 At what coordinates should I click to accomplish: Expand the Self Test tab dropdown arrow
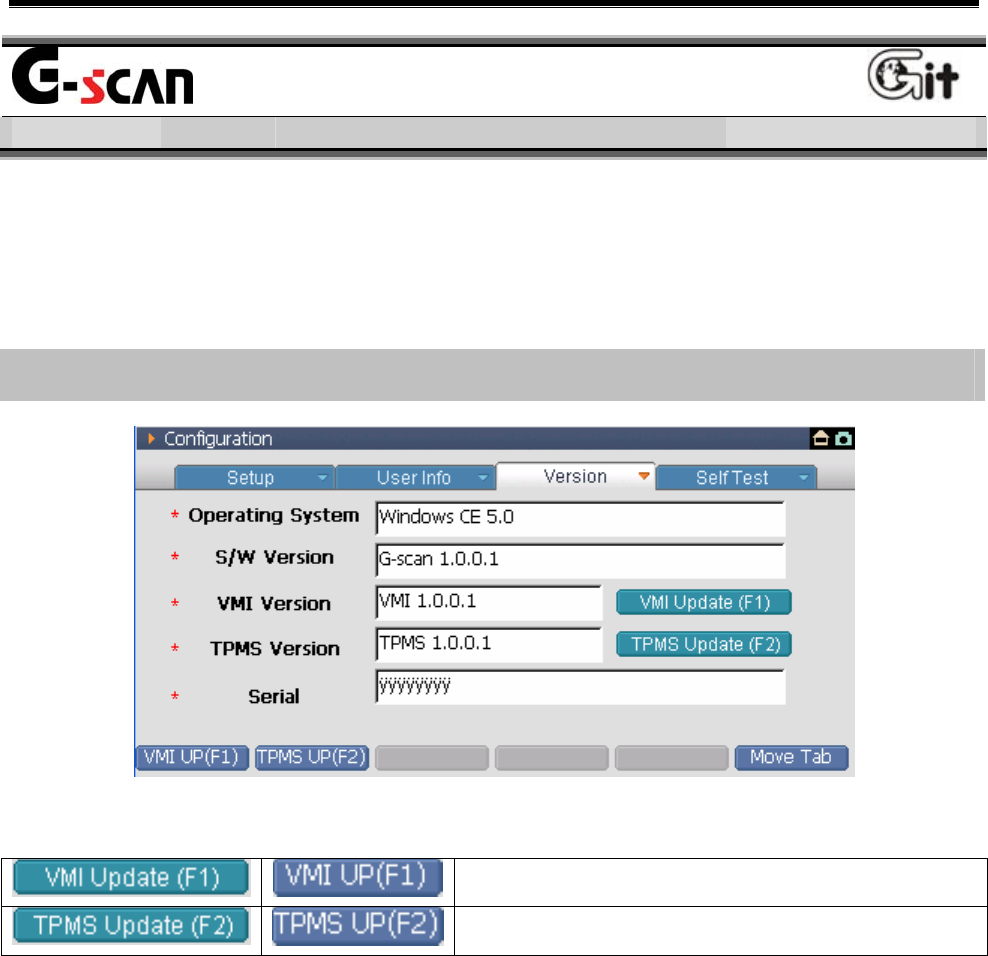click(x=803, y=478)
